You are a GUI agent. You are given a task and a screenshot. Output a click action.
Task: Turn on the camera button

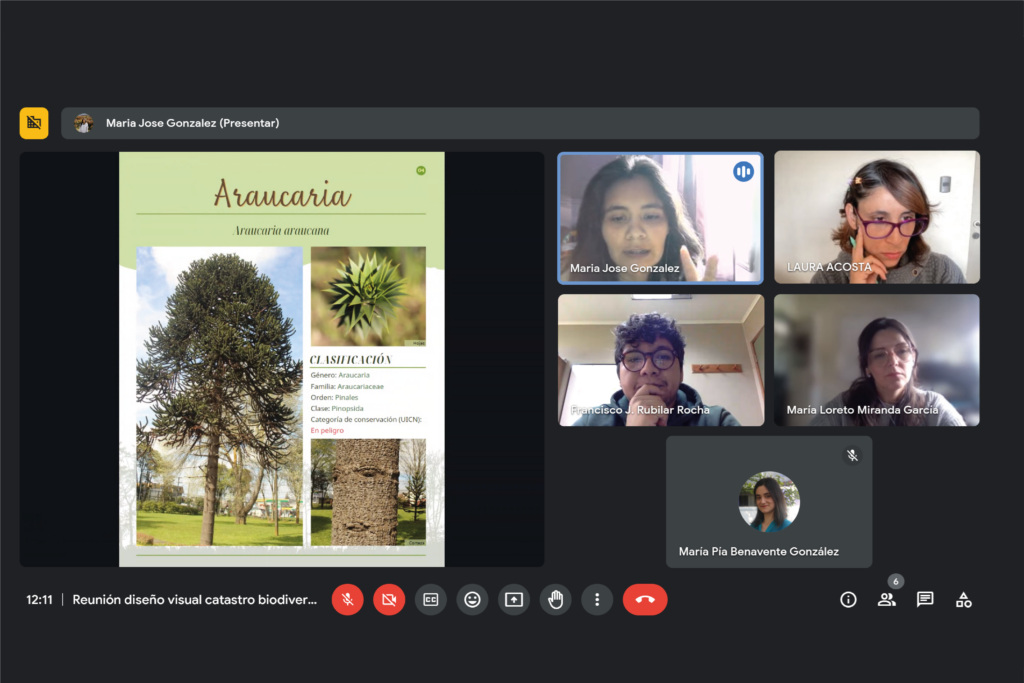(389, 600)
